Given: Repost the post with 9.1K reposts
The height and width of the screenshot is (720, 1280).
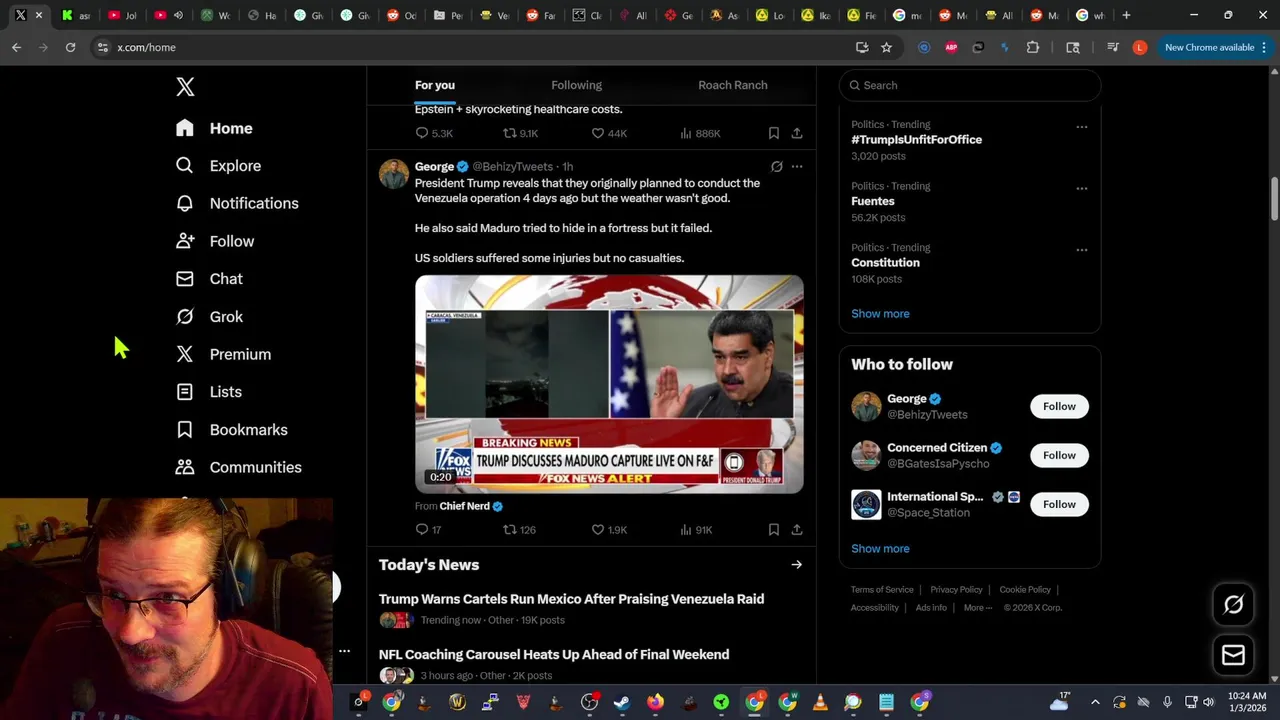Looking at the screenshot, I should point(521,133).
